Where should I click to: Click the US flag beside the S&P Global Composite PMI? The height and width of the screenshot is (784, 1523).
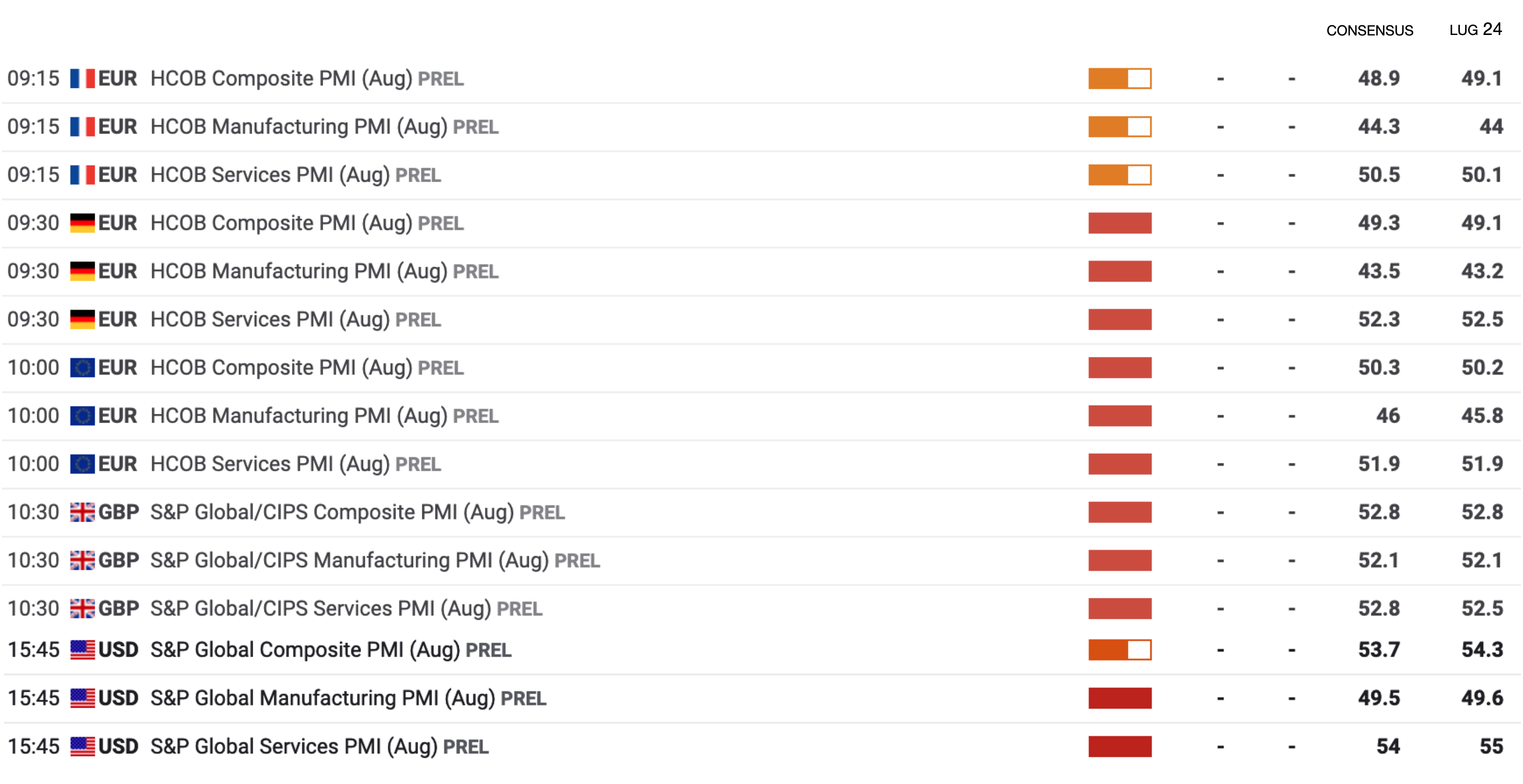click(82, 650)
